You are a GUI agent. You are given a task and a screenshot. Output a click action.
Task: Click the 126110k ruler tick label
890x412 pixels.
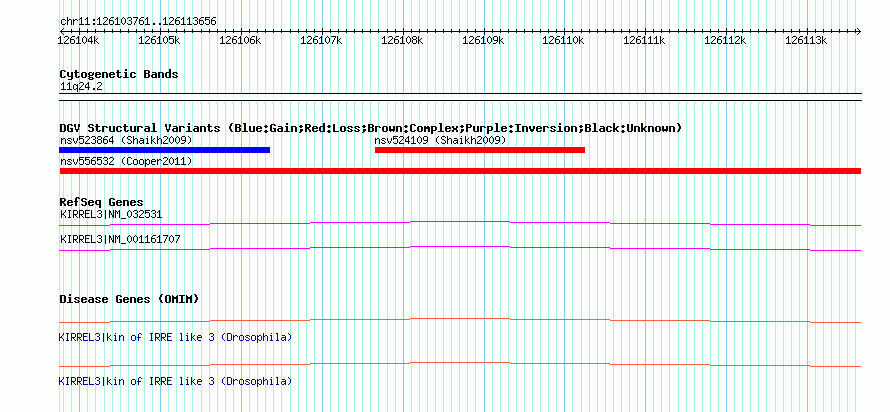[x=564, y=40]
